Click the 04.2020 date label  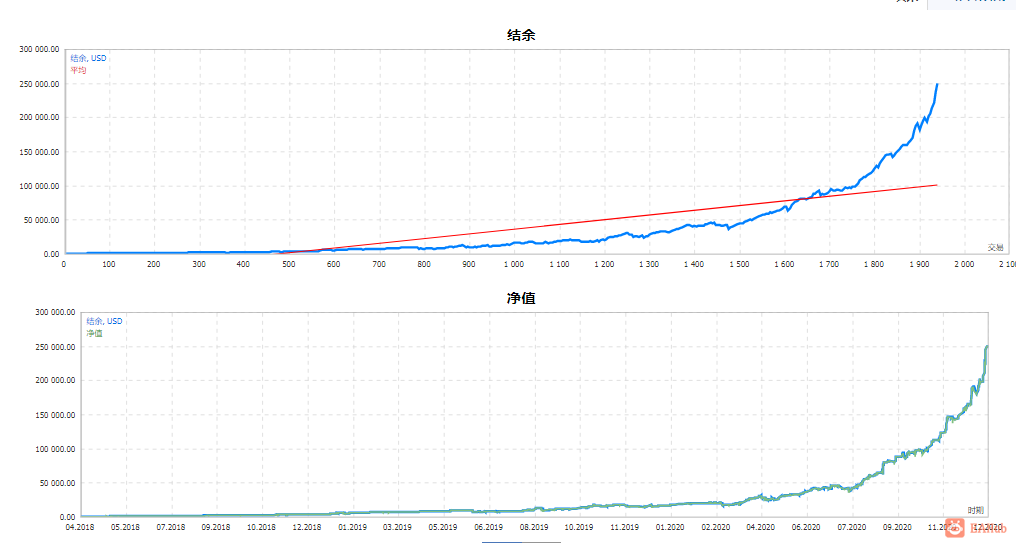coord(761,527)
